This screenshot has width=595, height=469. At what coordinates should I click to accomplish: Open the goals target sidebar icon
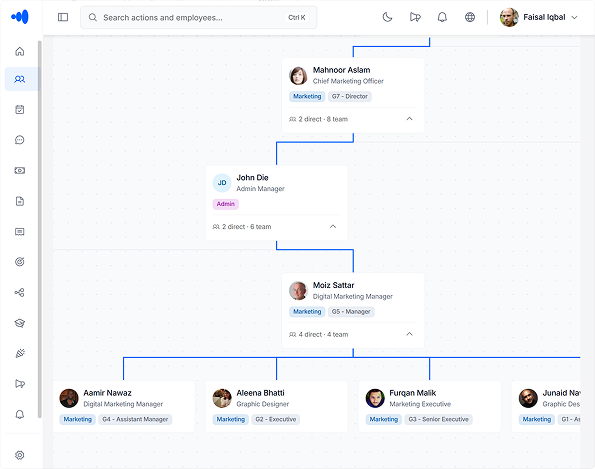(20, 262)
